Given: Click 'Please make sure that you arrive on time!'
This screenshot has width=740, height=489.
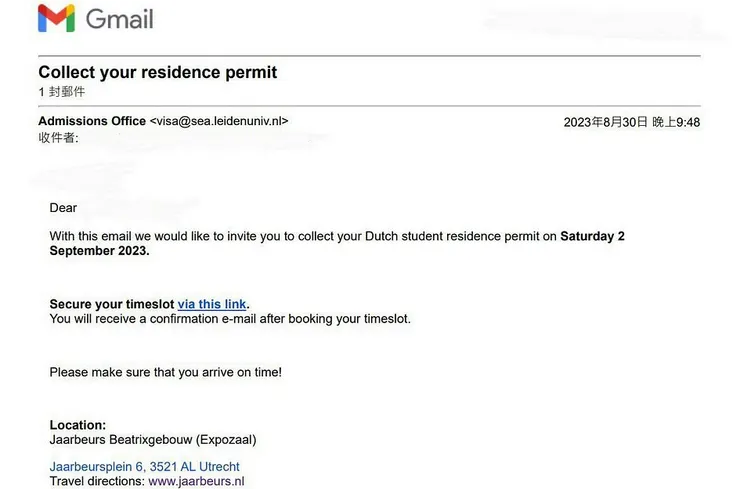Looking at the screenshot, I should pos(166,372).
